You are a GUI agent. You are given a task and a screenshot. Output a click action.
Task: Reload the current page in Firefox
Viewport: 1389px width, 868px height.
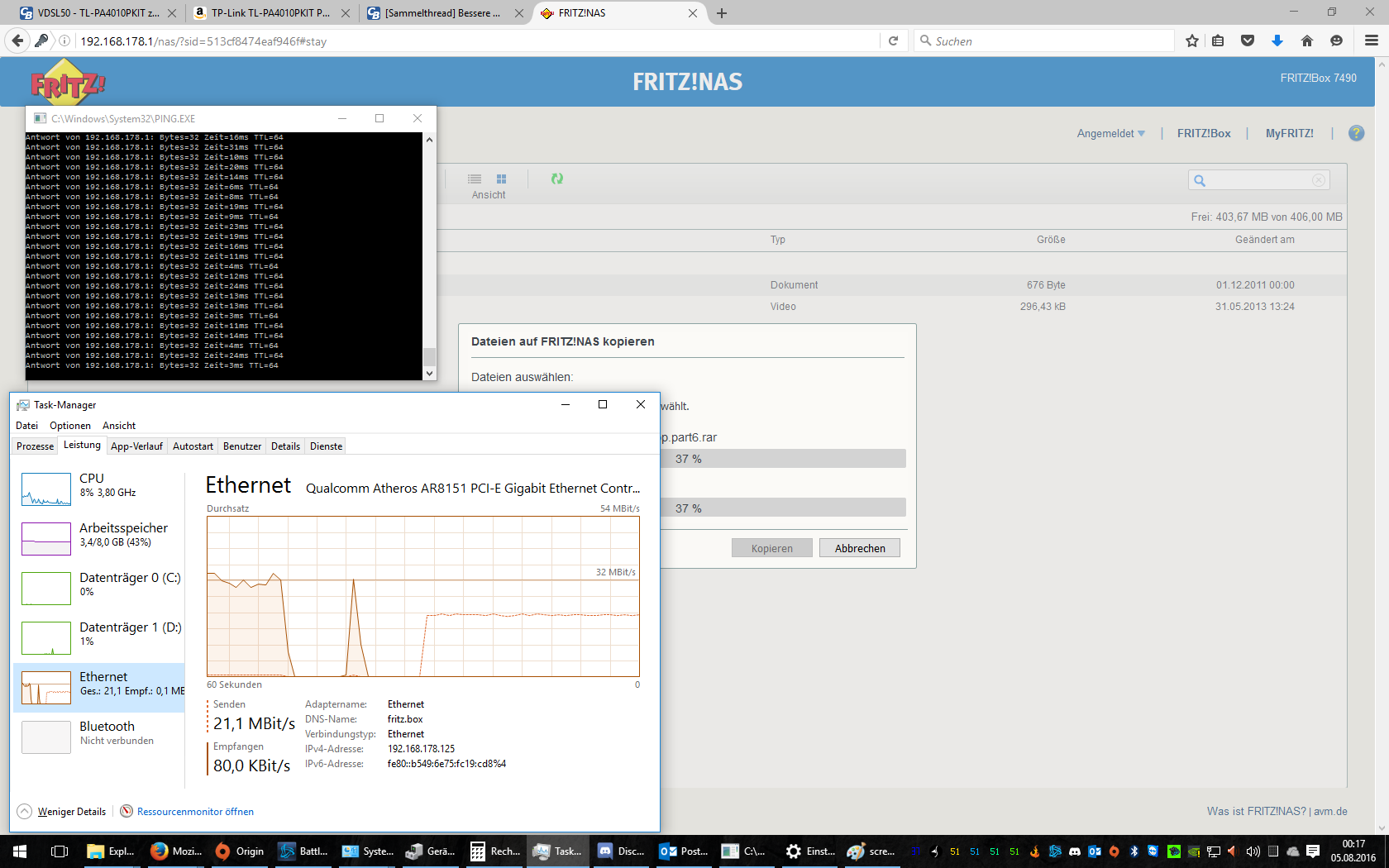coord(893,41)
